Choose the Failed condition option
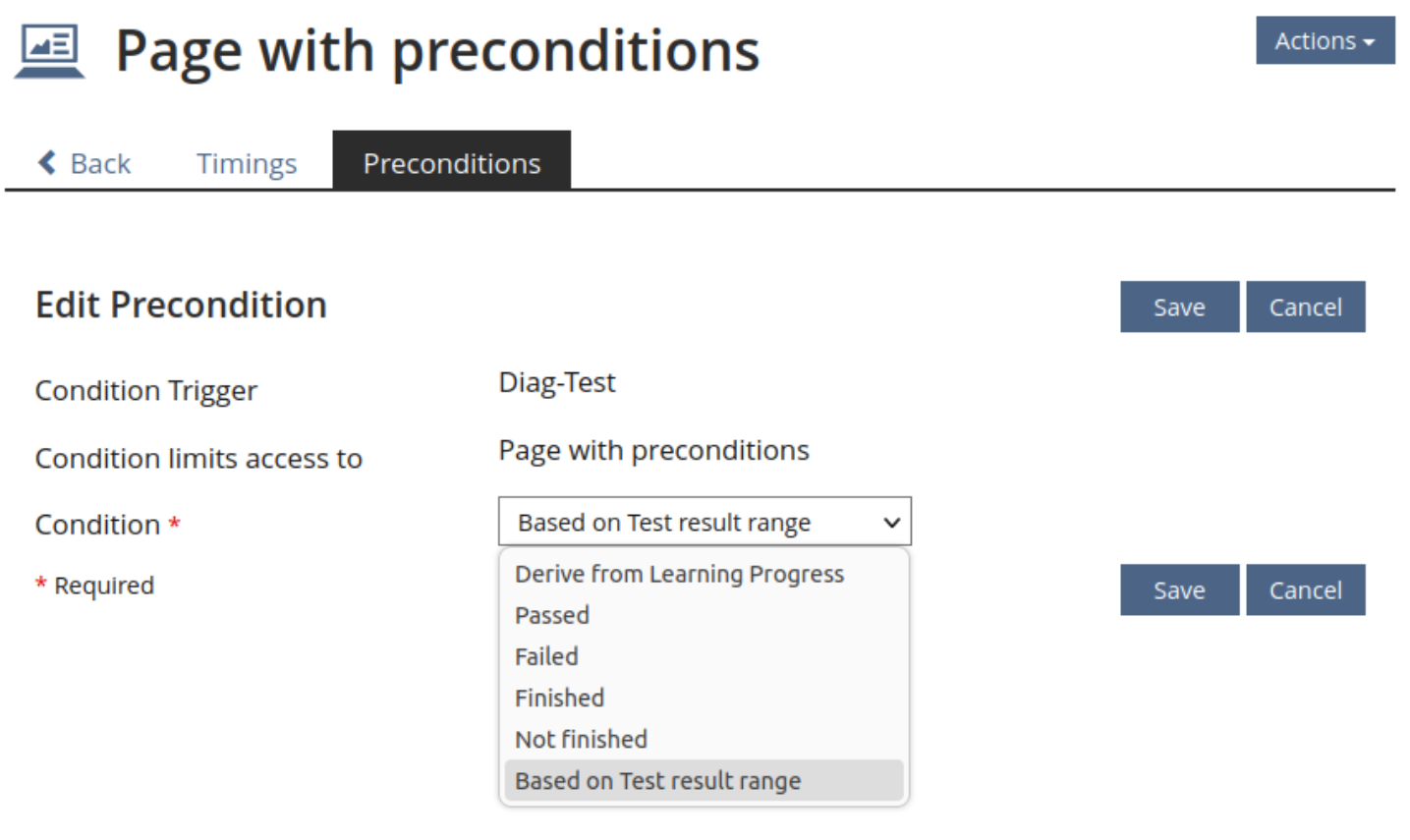 tap(546, 656)
